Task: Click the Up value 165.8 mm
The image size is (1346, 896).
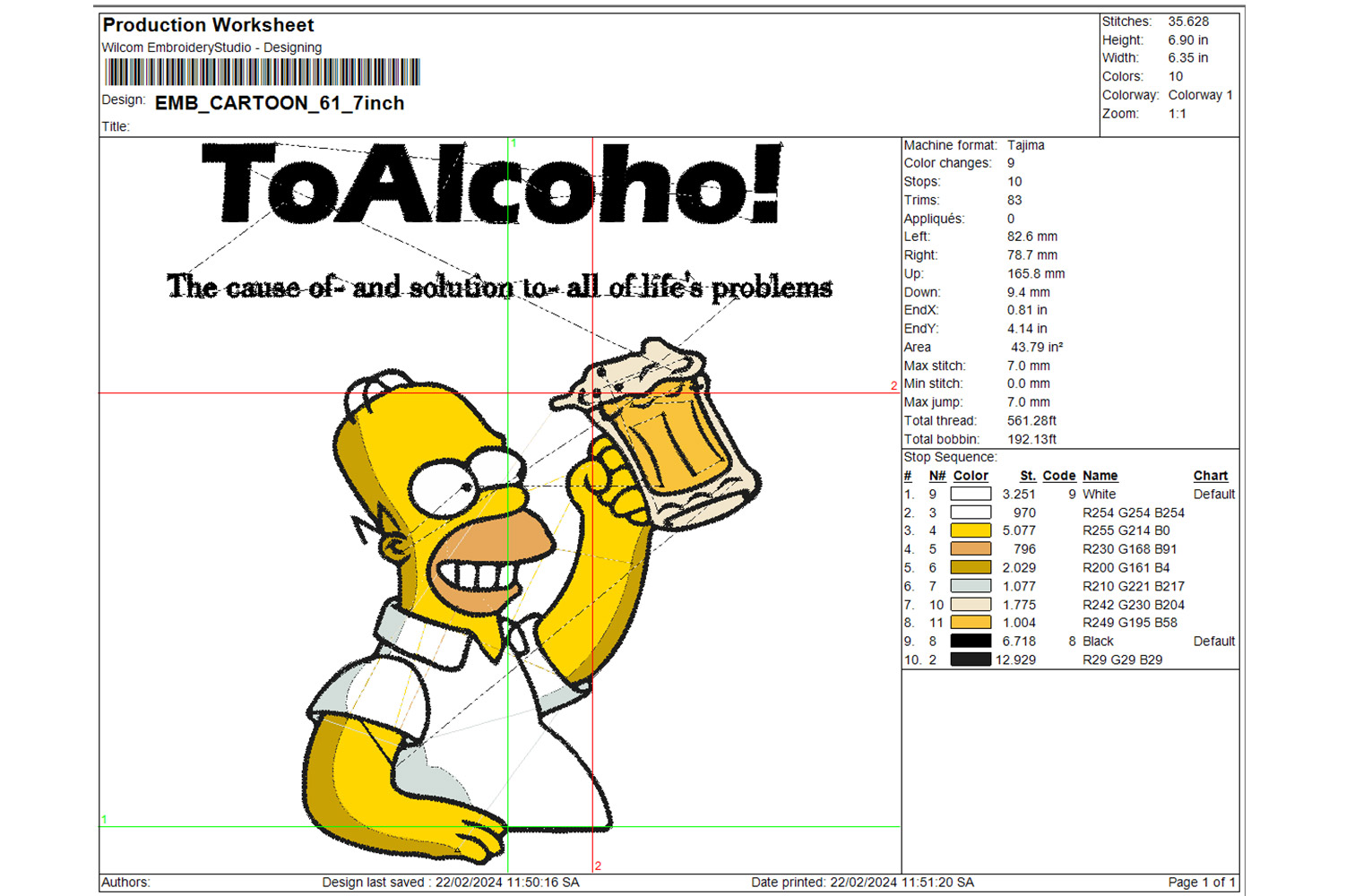Action: click(x=1036, y=273)
